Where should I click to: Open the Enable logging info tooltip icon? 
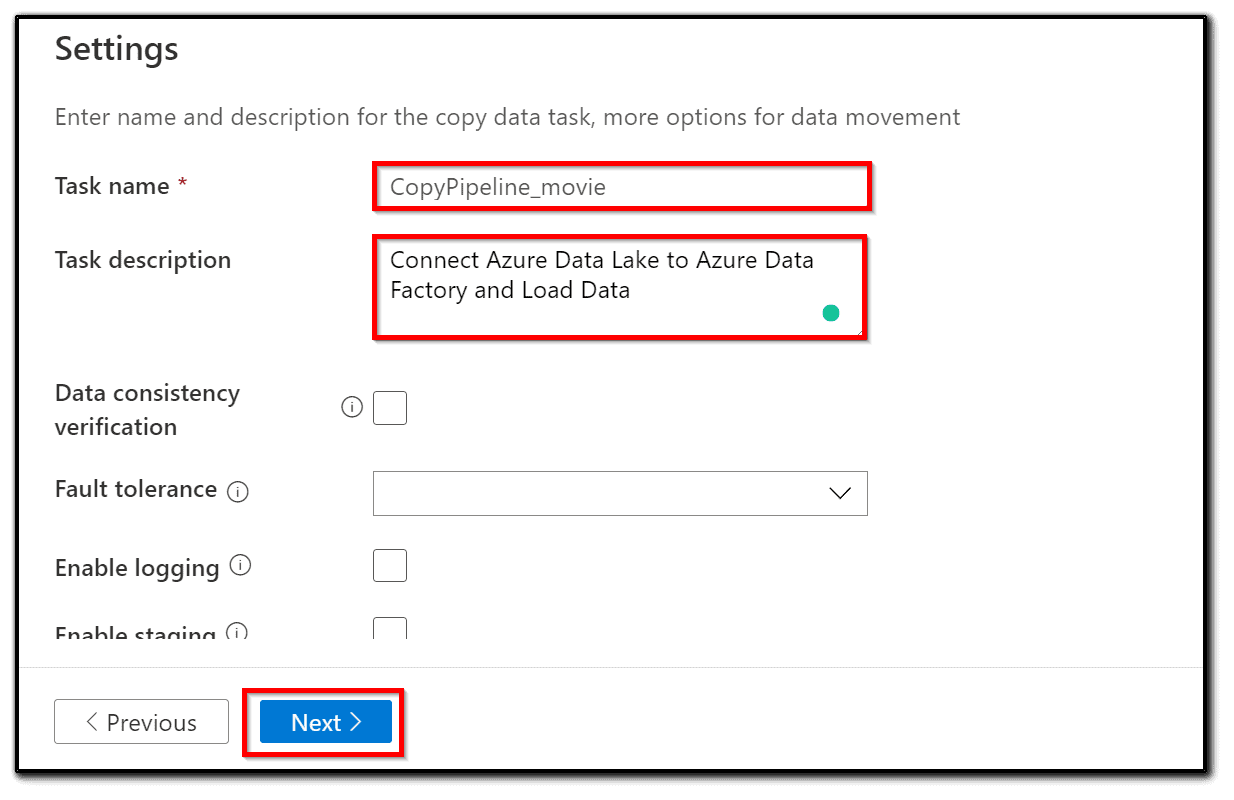point(240,566)
